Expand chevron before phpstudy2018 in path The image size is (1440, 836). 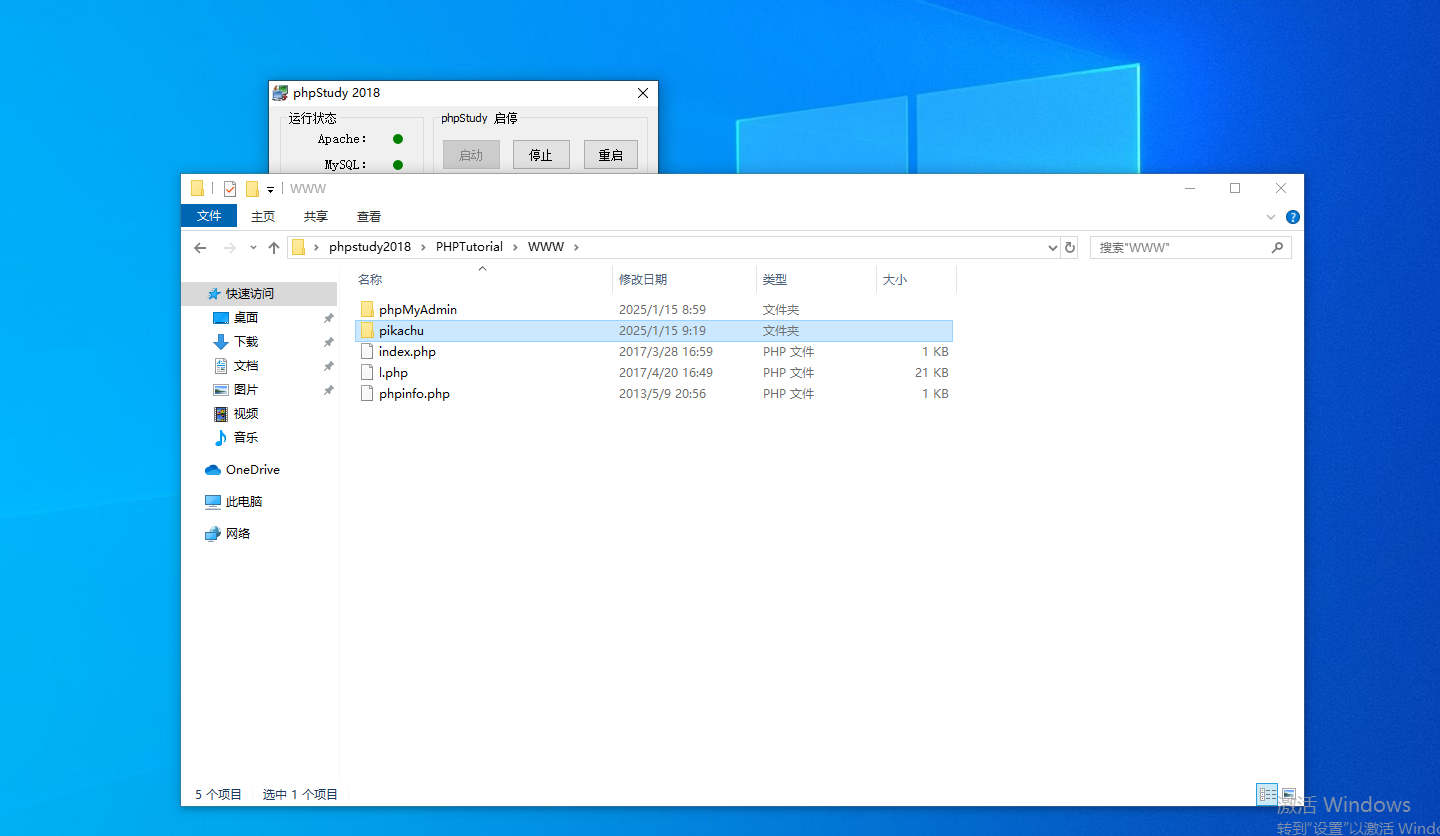click(x=316, y=247)
